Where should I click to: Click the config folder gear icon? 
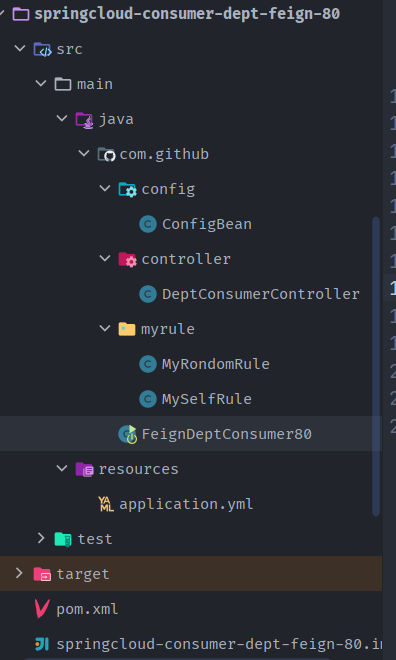[x=127, y=189]
